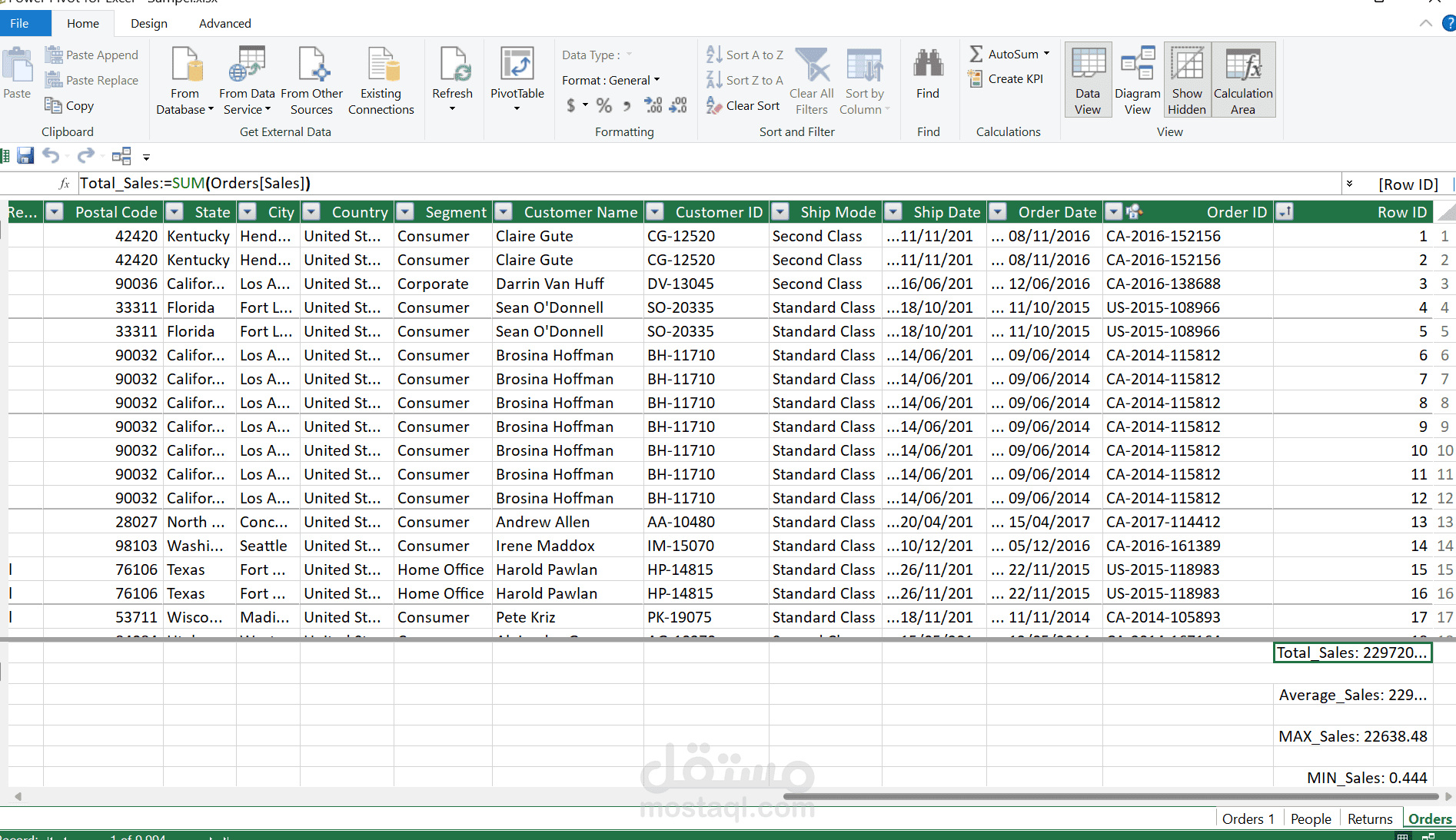
Task: Open From Database import
Action: click(185, 81)
